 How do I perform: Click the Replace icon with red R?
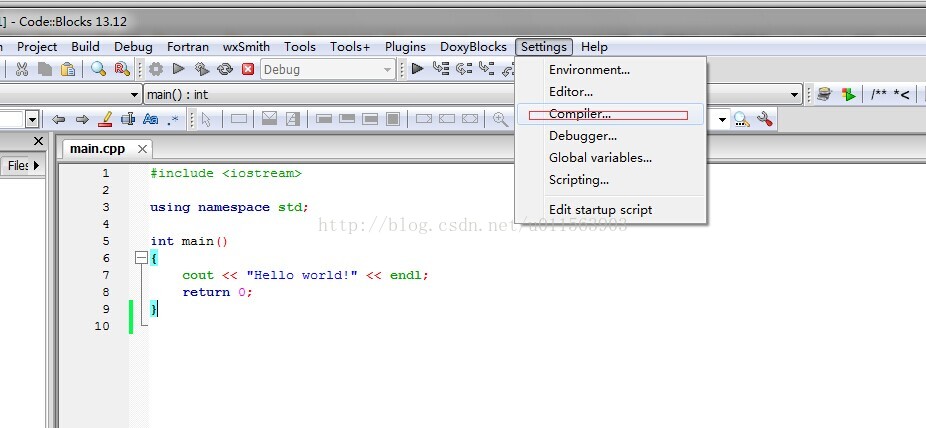click(x=122, y=69)
